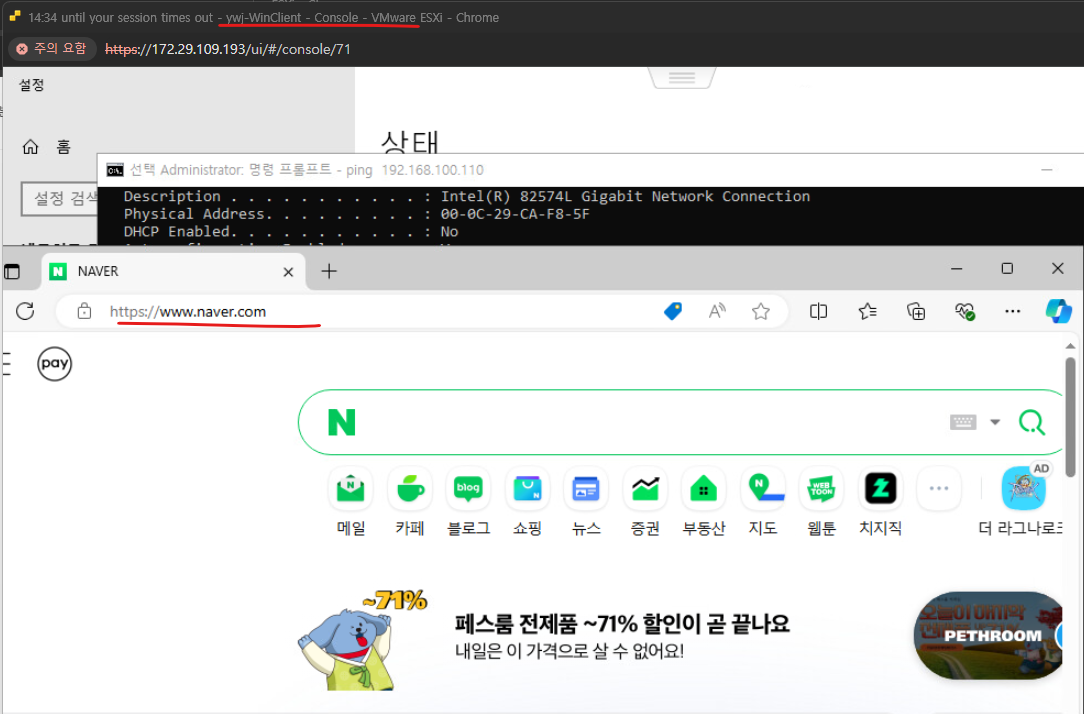Open Naver 웹툰 shortcut

point(821,502)
